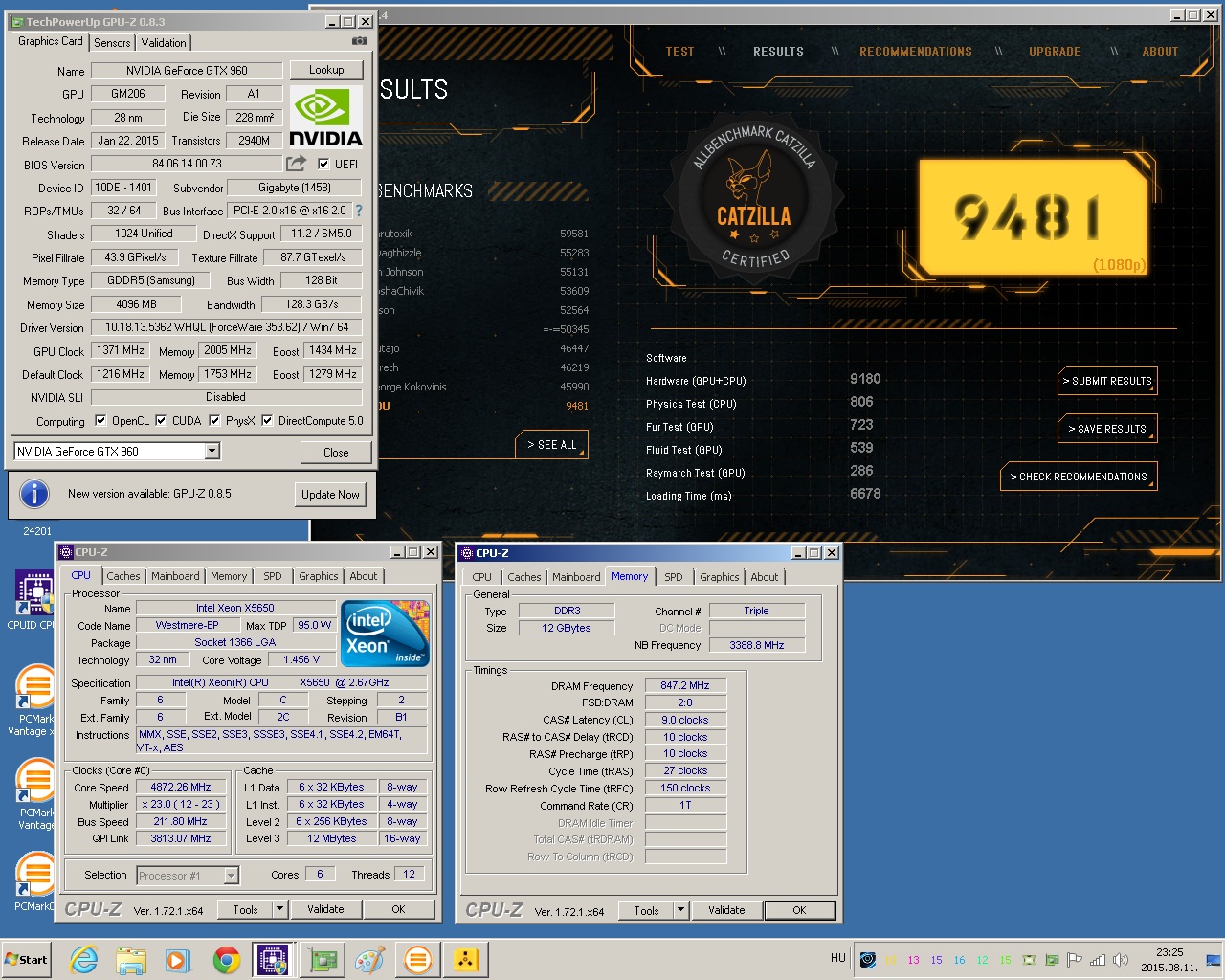Toggle the CUDA checkbox
The width and height of the screenshot is (1225, 980).
[161, 420]
